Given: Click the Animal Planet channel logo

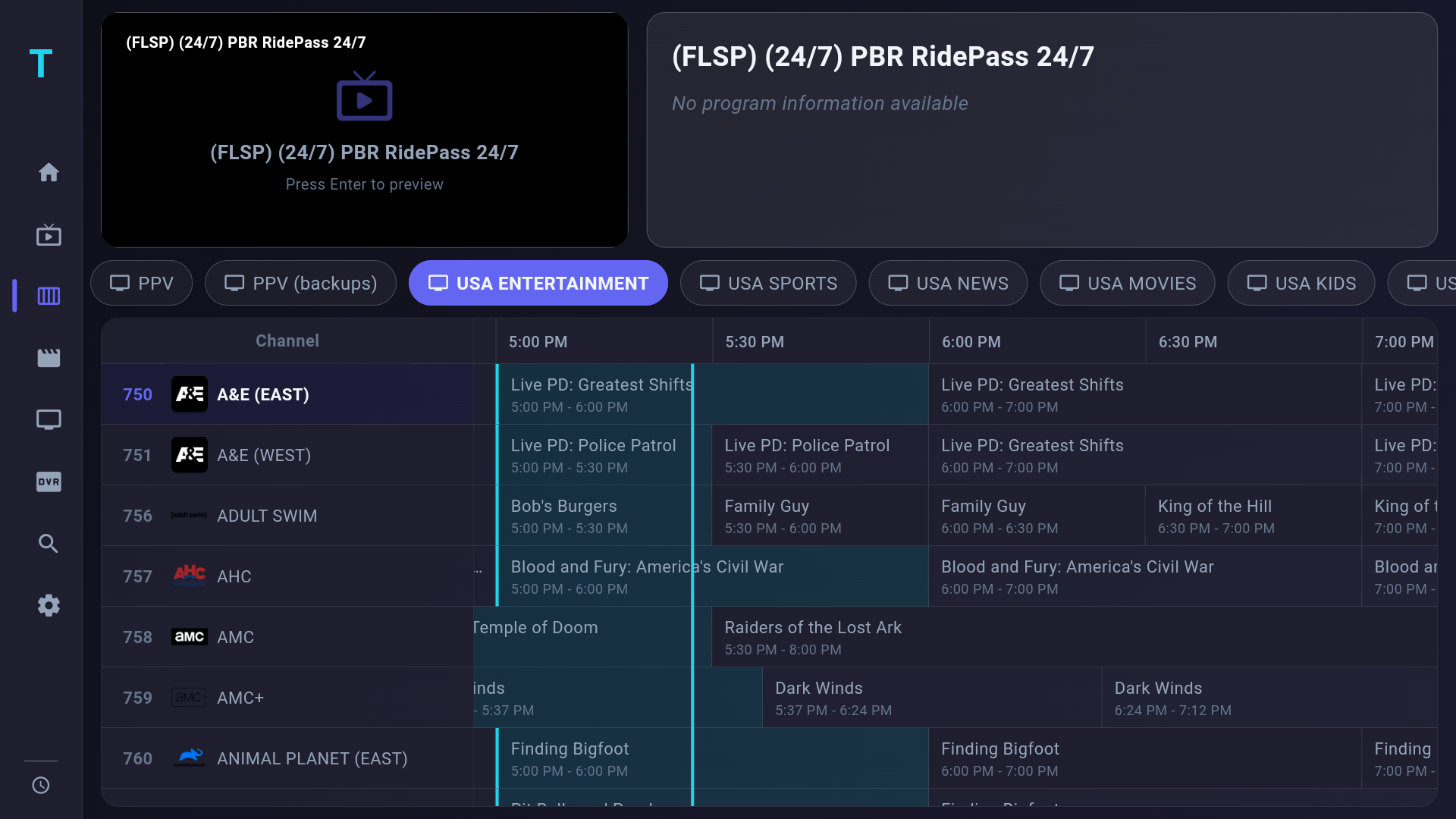Looking at the screenshot, I should click(x=190, y=758).
